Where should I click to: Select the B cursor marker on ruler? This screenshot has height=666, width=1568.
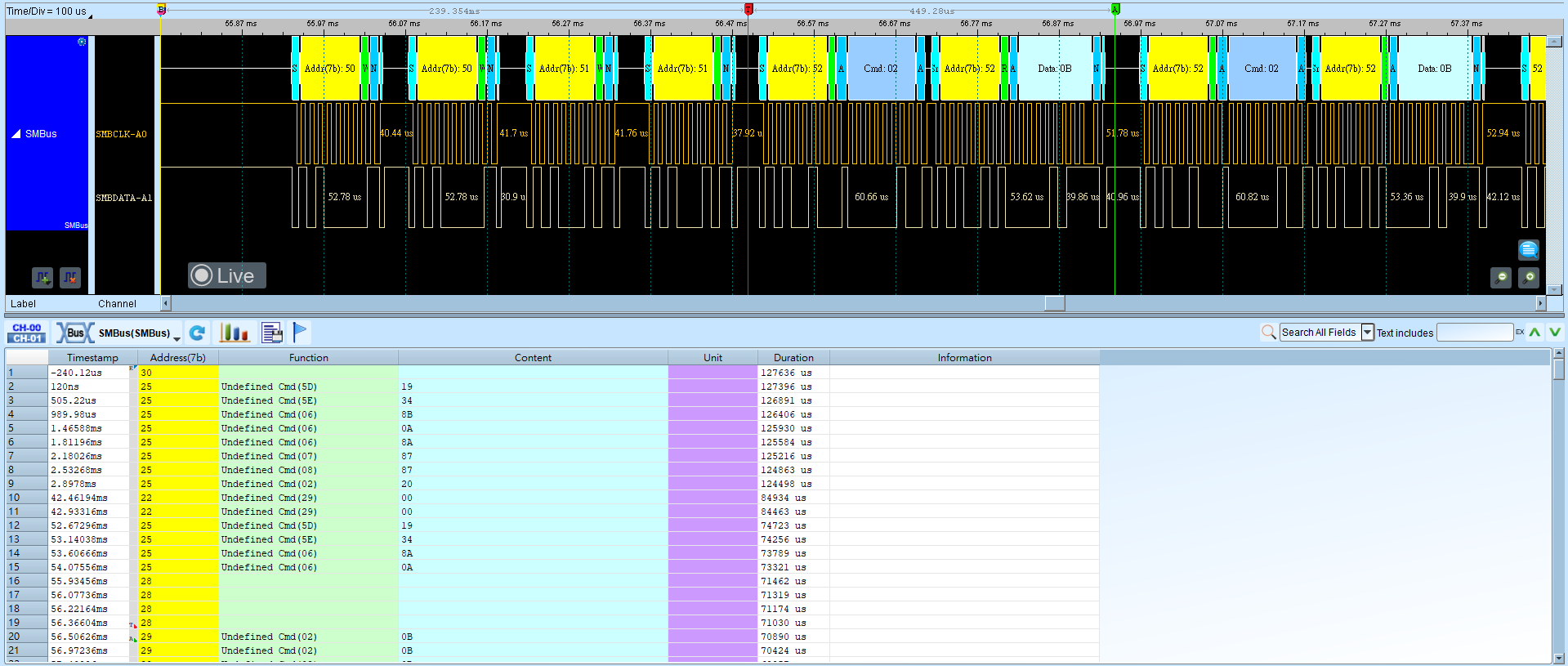tap(161, 9)
